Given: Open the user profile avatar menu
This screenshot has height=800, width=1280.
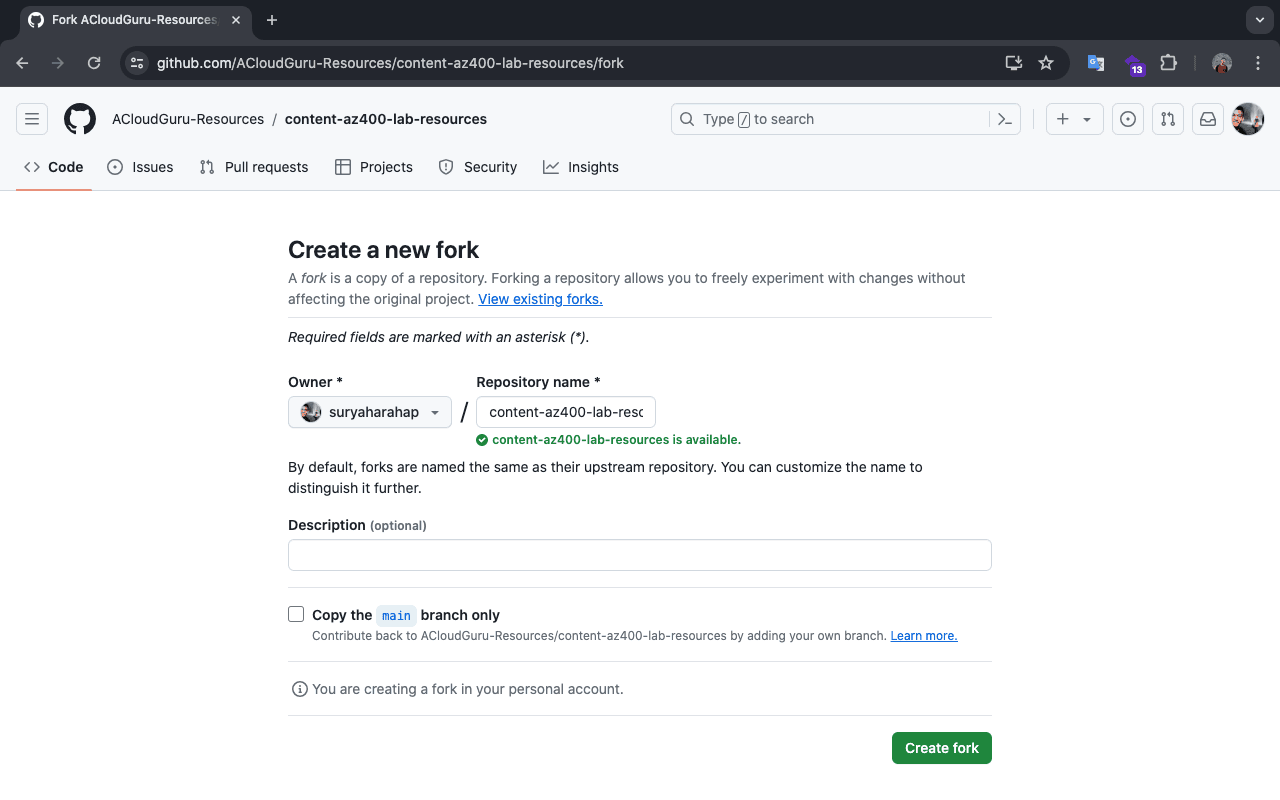Looking at the screenshot, I should [1248, 119].
